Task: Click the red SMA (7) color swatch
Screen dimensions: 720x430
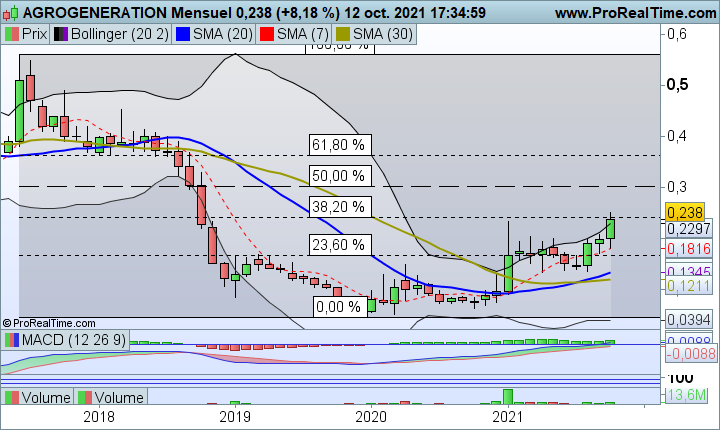Action: pyautogui.click(x=267, y=34)
